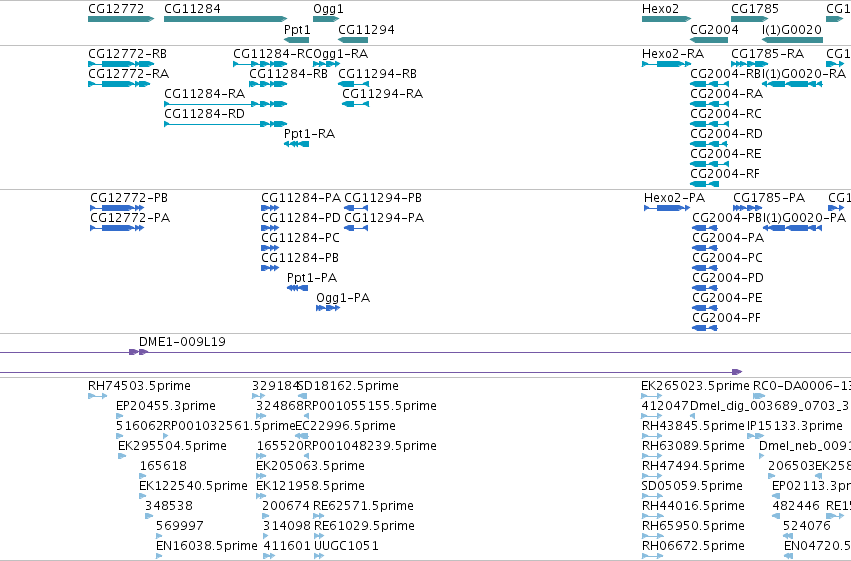
Task: Select EST RH65950.5prime
Action: click(x=652, y=537)
